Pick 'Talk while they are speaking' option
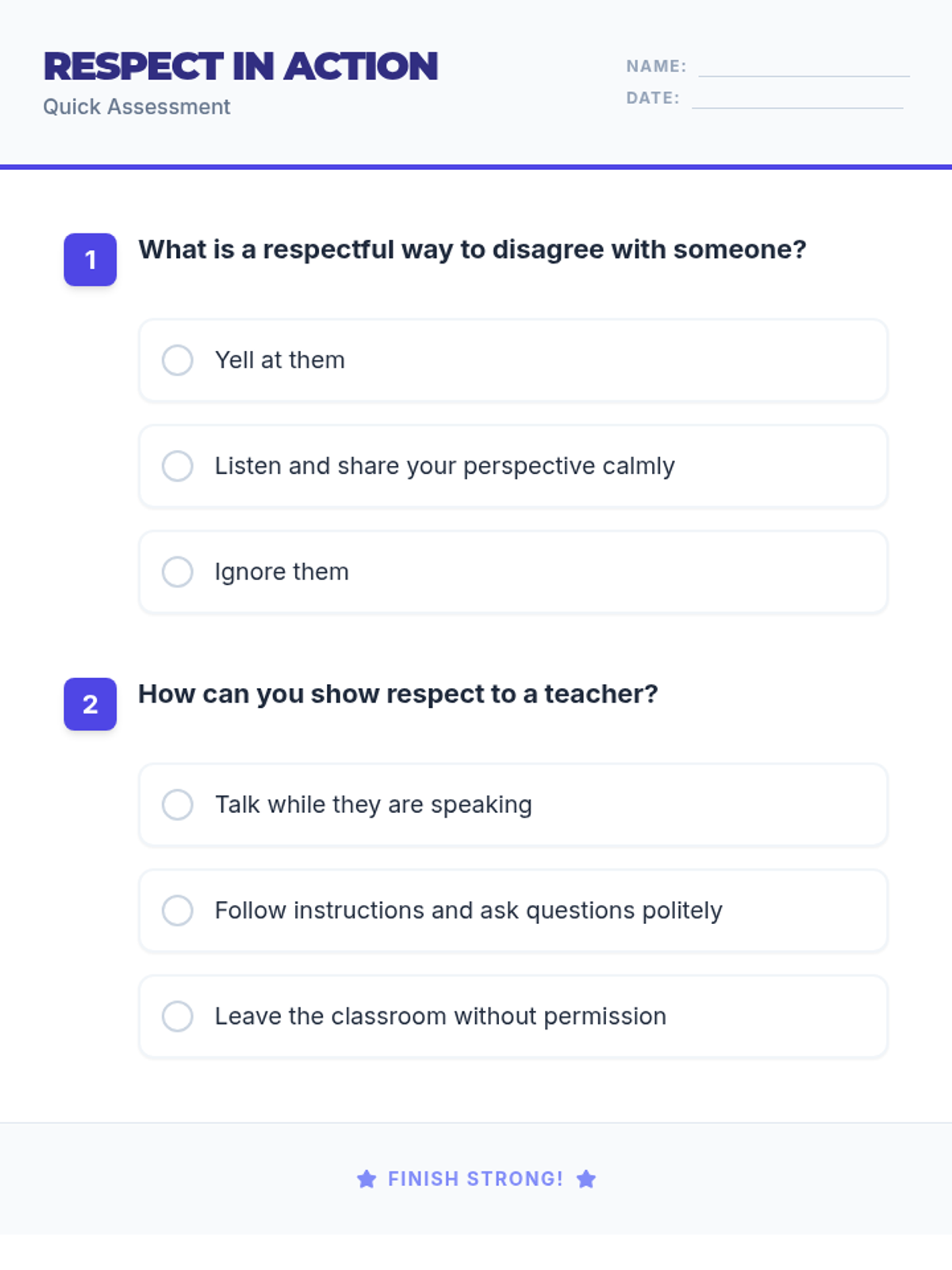The image size is (952, 1270). point(178,804)
